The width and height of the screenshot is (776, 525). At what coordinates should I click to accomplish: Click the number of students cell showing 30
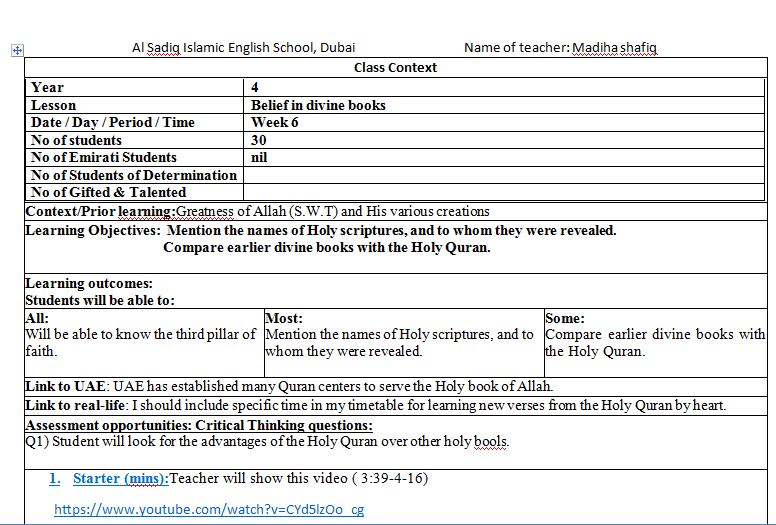(259, 141)
